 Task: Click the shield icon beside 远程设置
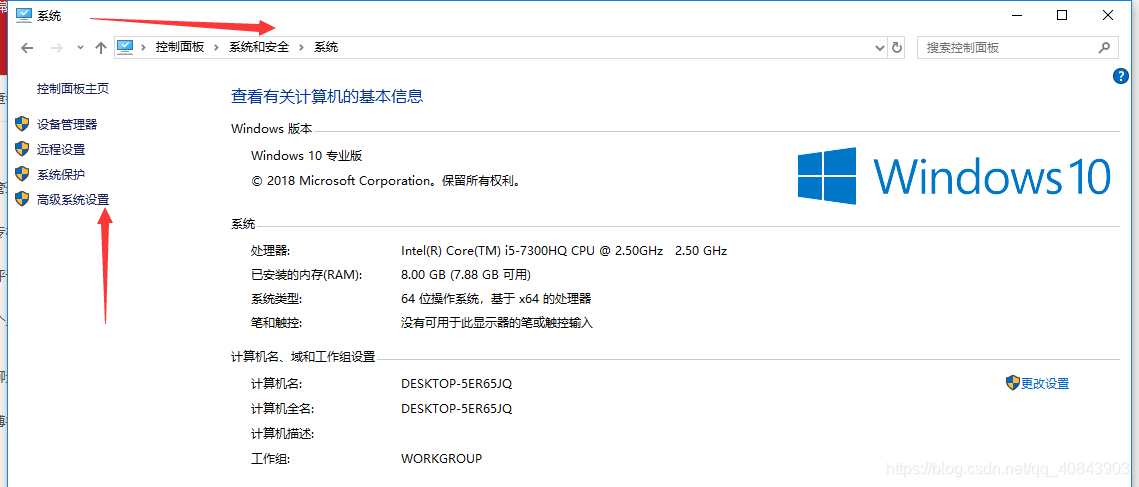(x=23, y=149)
